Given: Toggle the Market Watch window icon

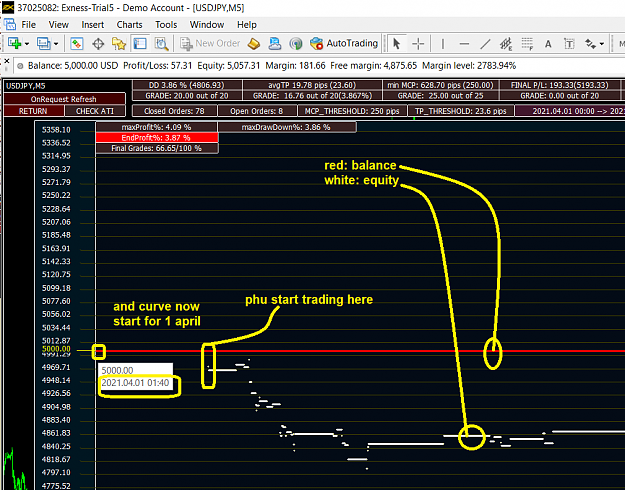Looking at the screenshot, I should (76, 43).
